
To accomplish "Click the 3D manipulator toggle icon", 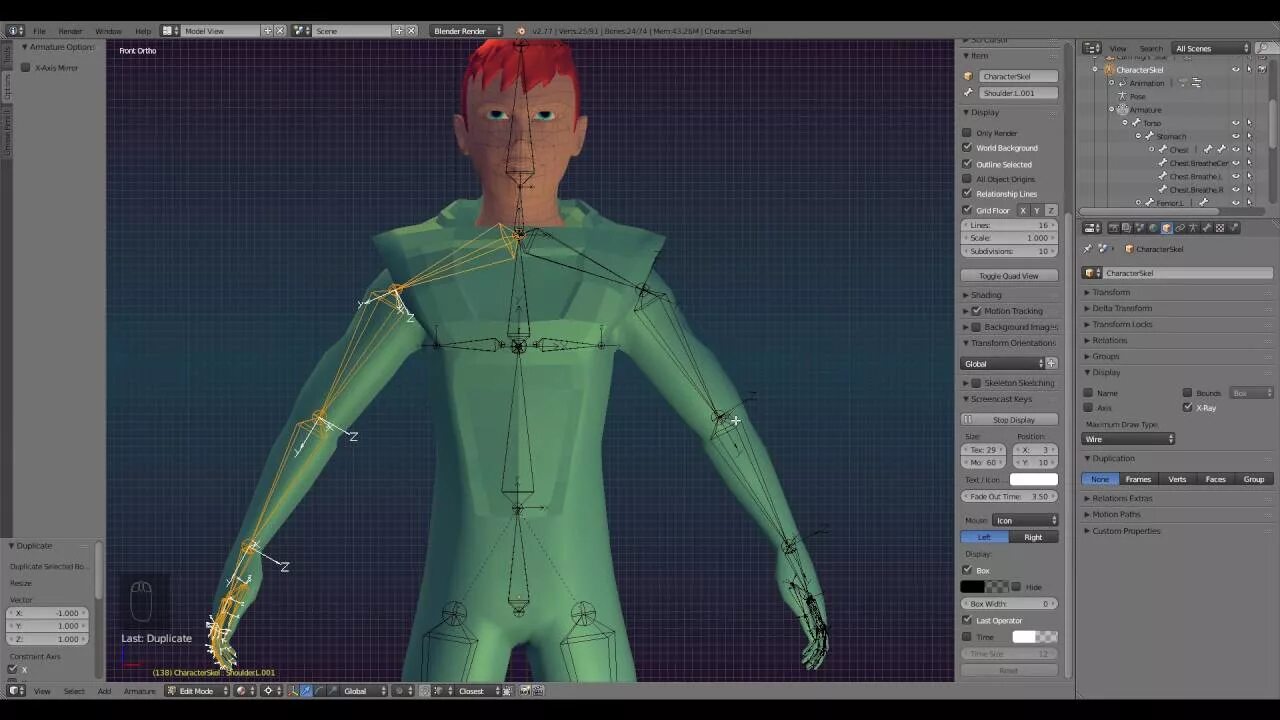I will [x=293, y=691].
